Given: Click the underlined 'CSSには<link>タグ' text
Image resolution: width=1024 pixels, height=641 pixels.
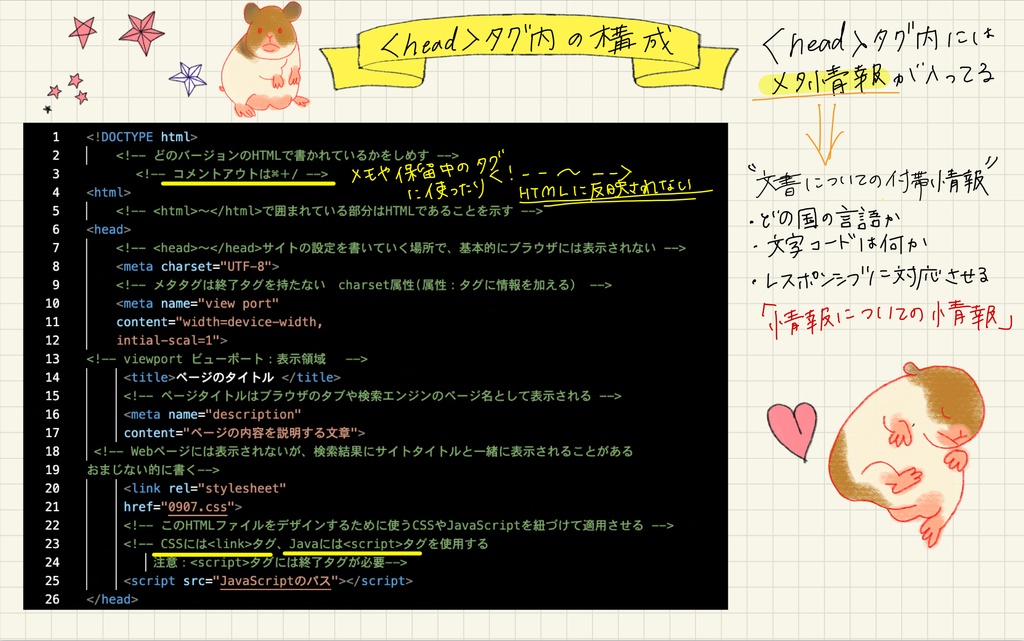Looking at the screenshot, I should (x=218, y=544).
